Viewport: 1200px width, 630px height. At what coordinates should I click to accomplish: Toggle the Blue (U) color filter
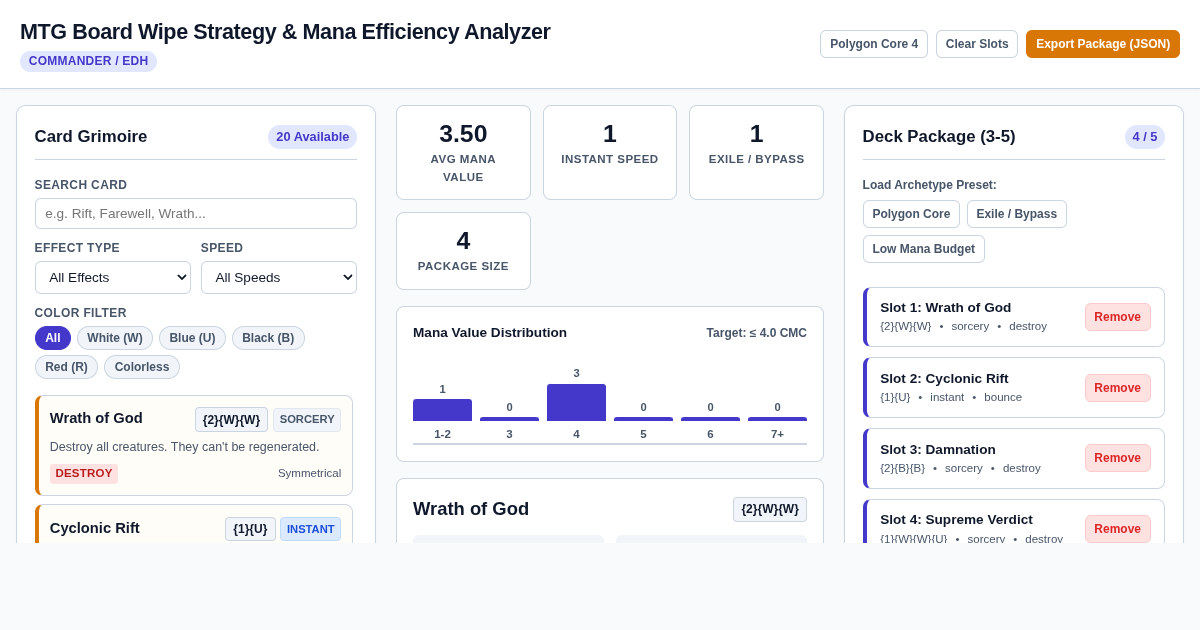[x=193, y=338]
